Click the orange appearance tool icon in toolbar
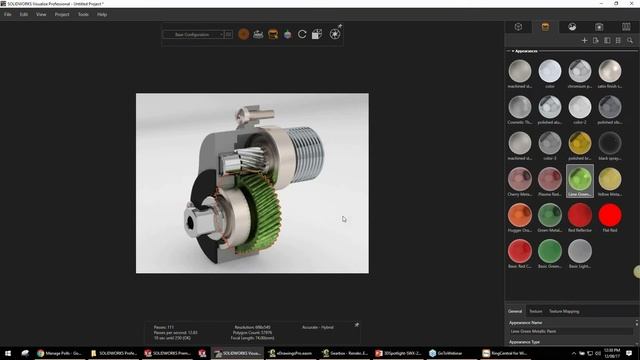The height and width of the screenshot is (360, 640). [273, 34]
